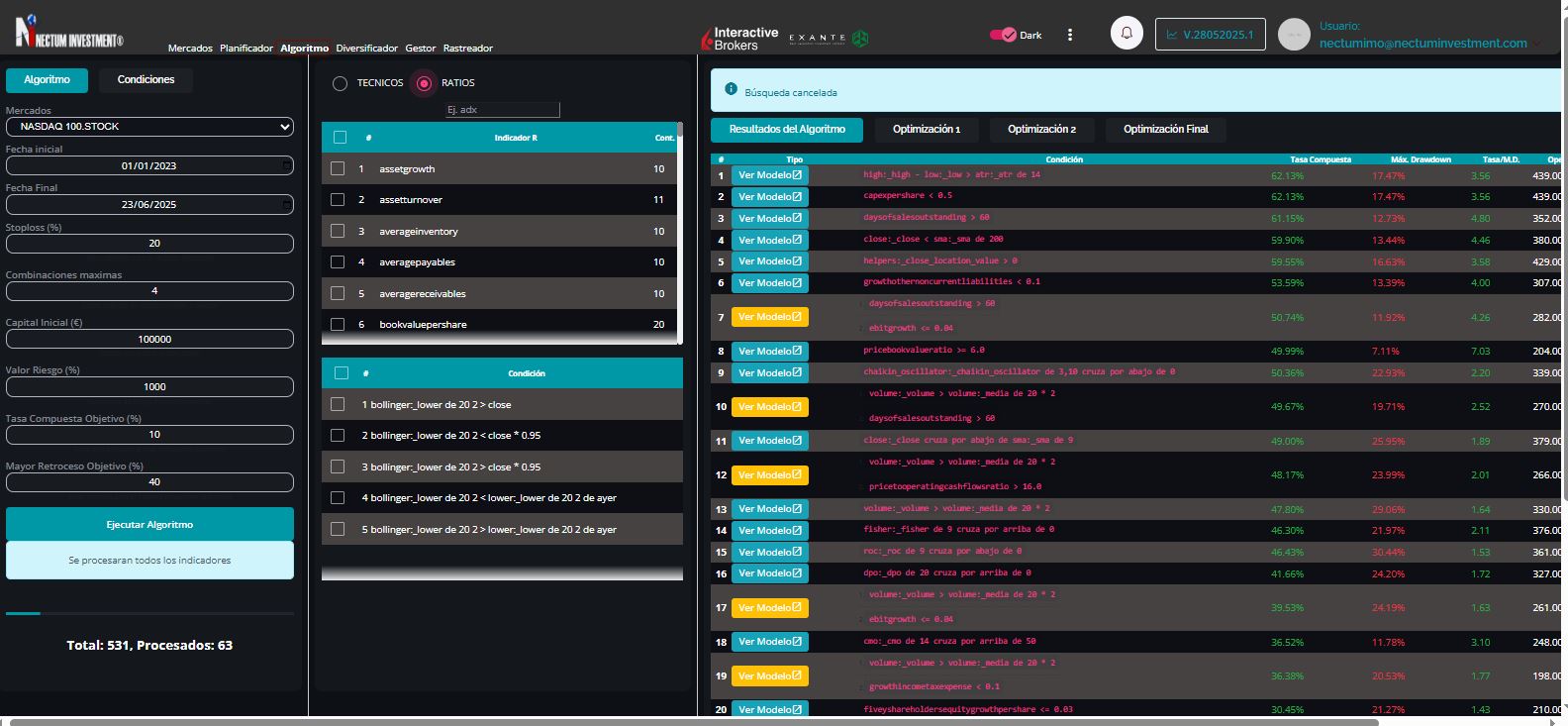Viewport: 1568px width, 726px height.
Task: Click the Interactive Brokers logo
Action: (x=739, y=39)
